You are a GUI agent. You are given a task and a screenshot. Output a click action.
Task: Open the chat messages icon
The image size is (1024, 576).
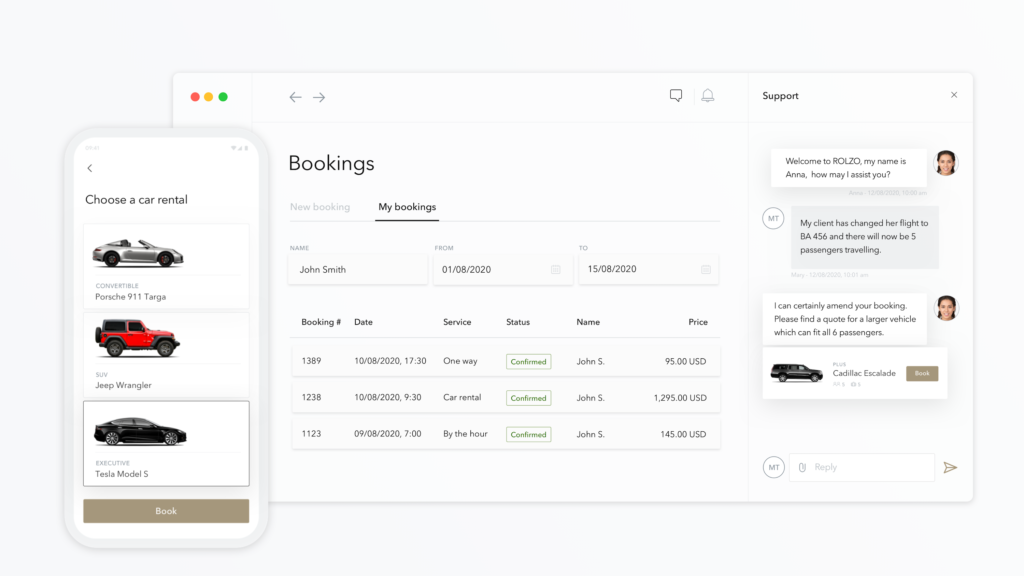[x=676, y=95]
